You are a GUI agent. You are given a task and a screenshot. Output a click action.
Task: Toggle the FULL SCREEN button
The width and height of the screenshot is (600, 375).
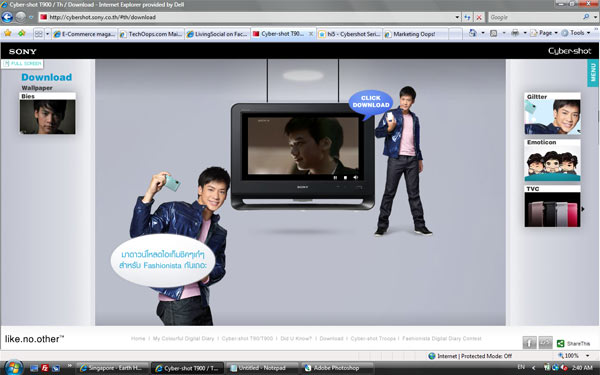[23, 64]
